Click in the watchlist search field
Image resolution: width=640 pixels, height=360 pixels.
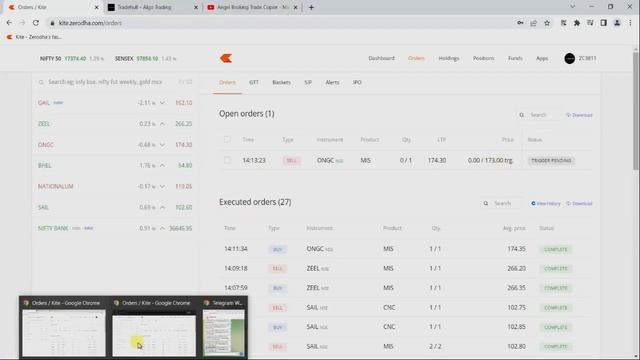click(106, 82)
